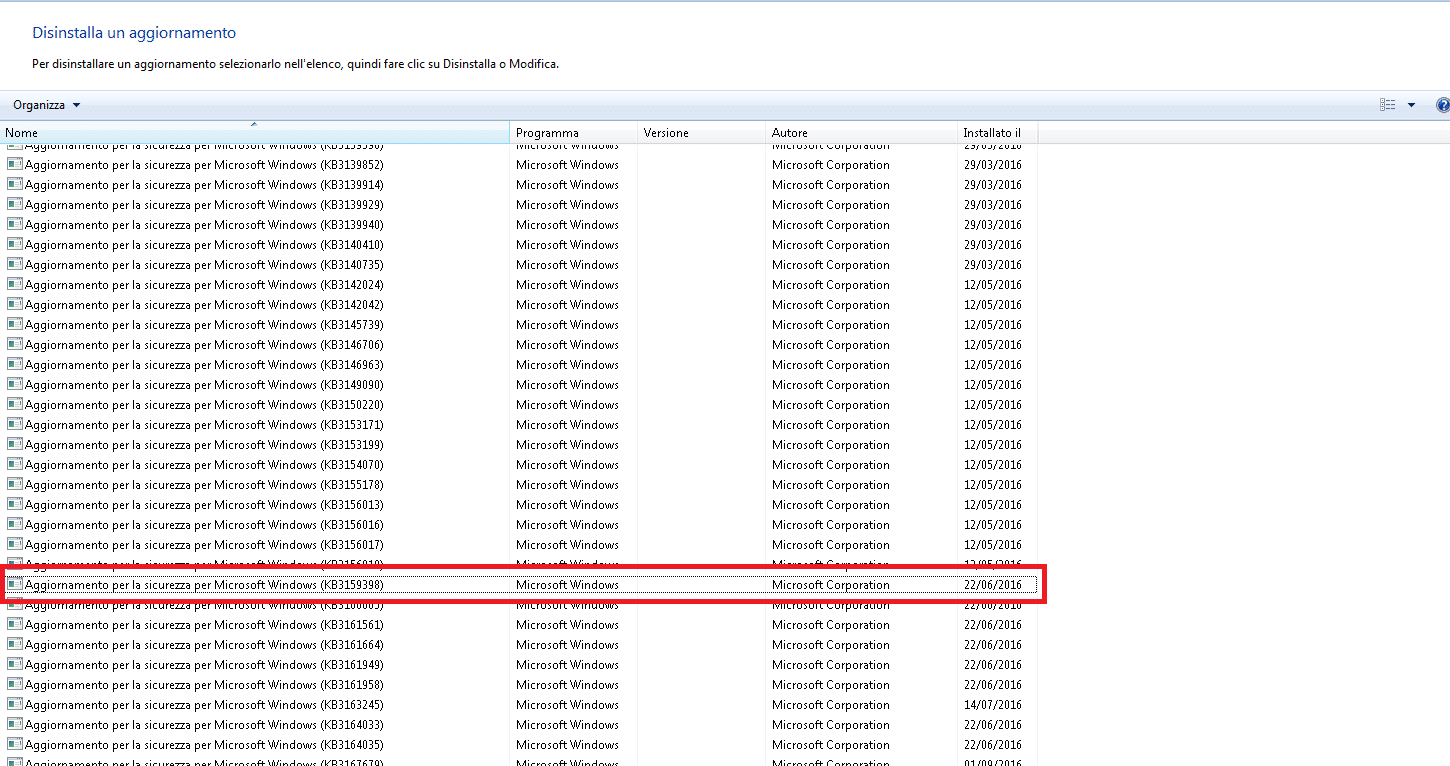Expand the view options dropdown arrow
Screen dimensions: 1450x766
tap(1411, 105)
